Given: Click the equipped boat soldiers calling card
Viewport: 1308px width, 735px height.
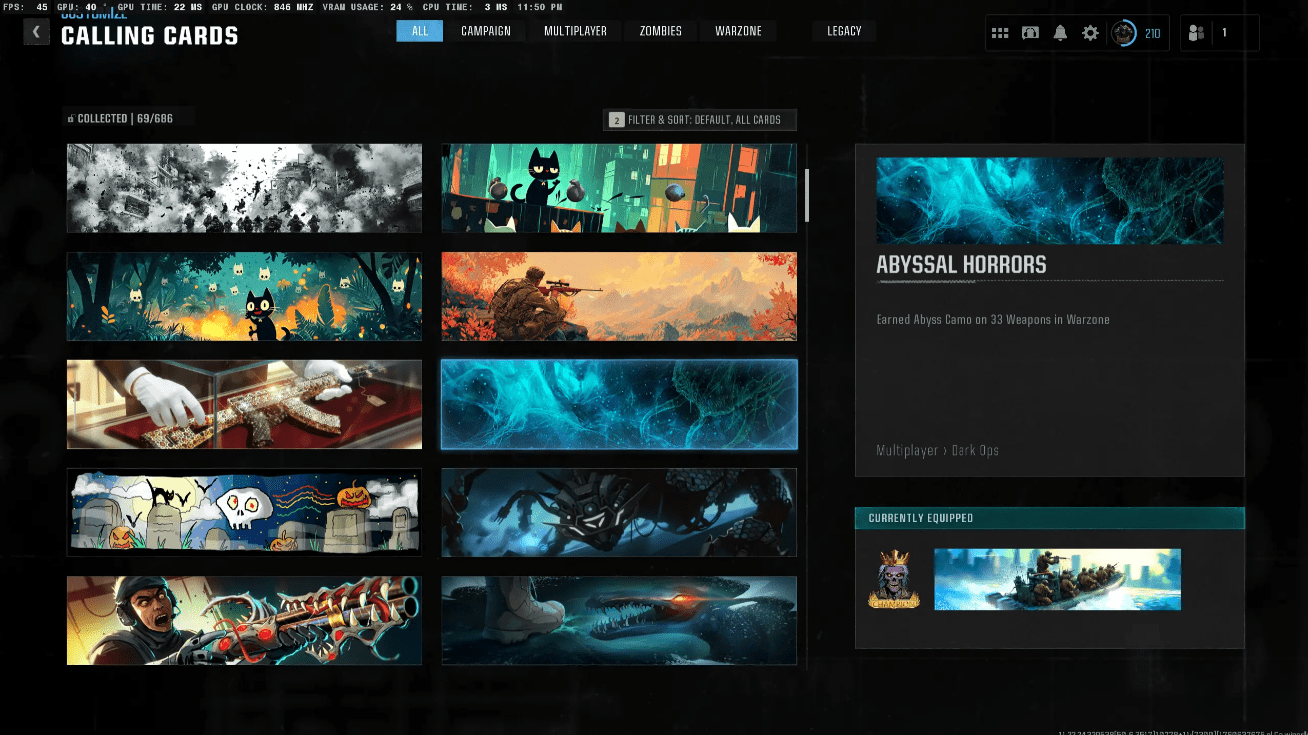Looking at the screenshot, I should pos(1057,579).
